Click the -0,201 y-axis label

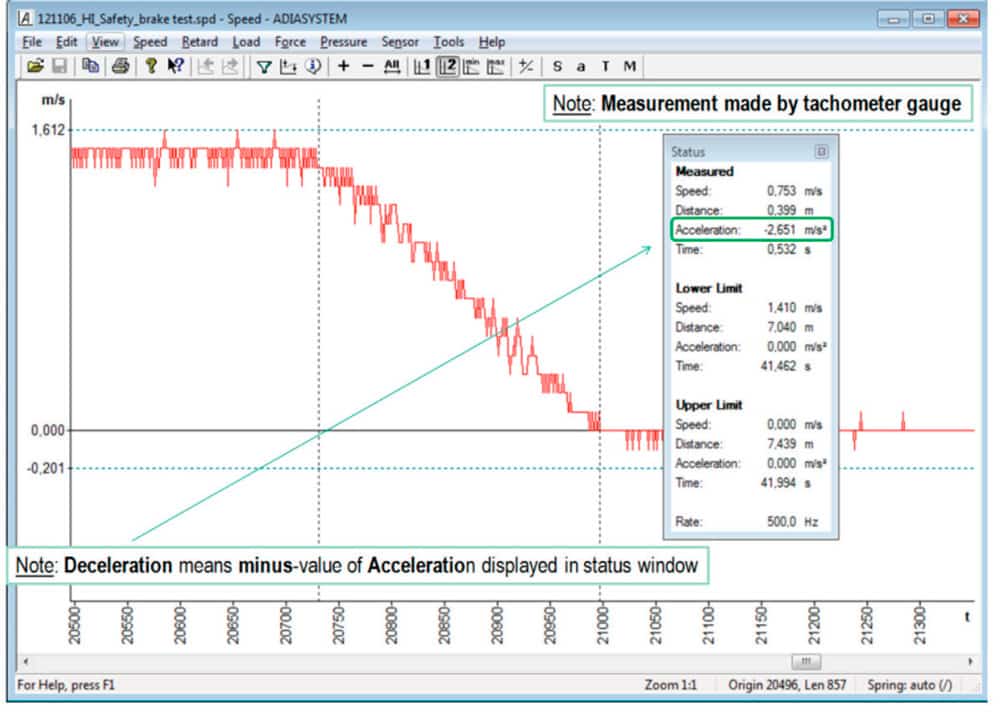click(46, 469)
